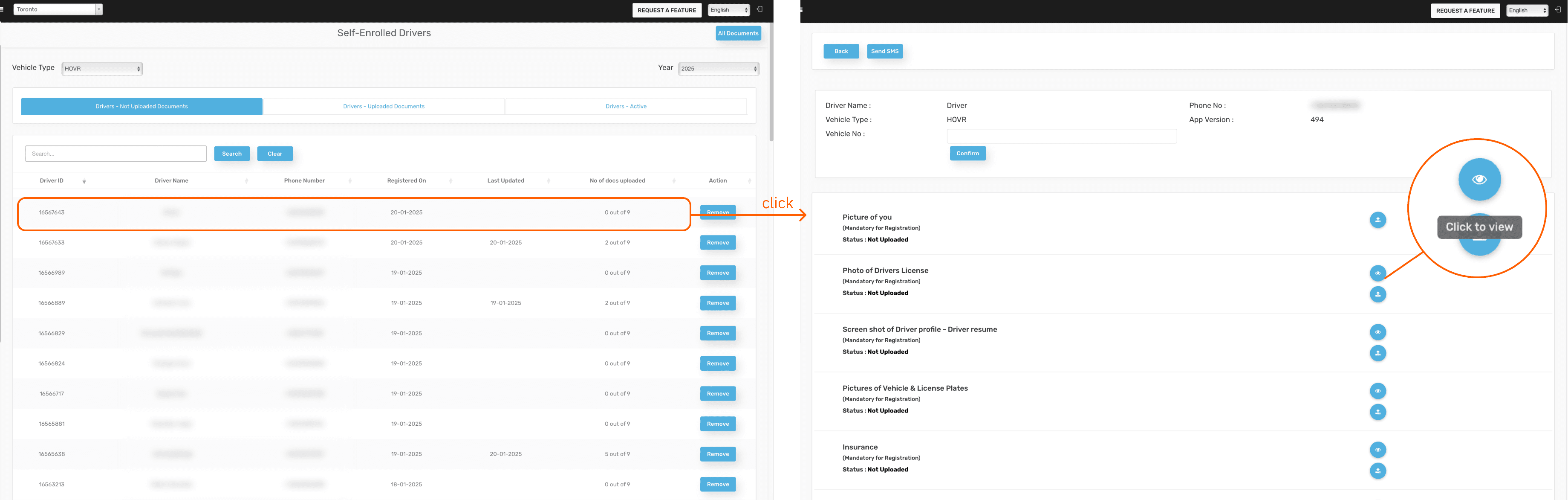View the Photo of Drivers License document
The image size is (1568, 500).
pyautogui.click(x=1377, y=273)
